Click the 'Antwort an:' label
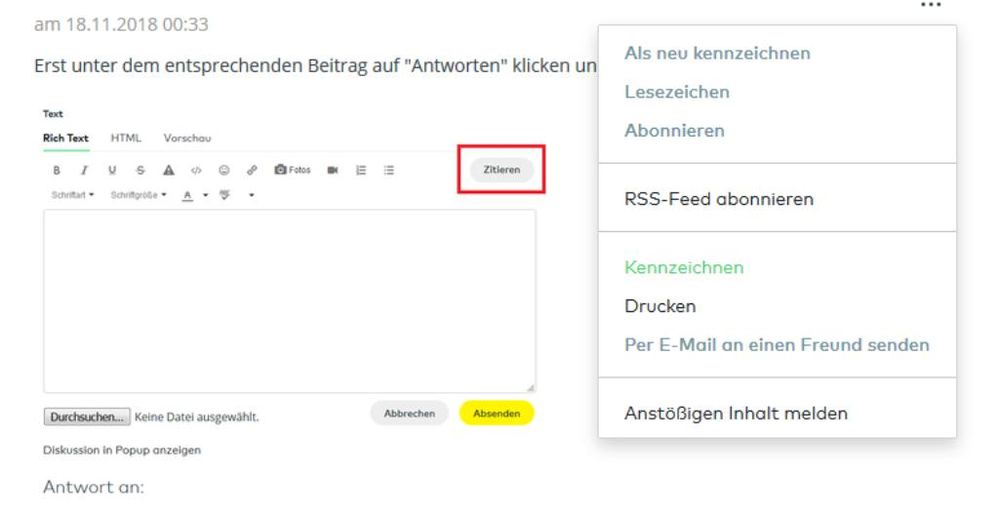The width and height of the screenshot is (999, 515). pos(94,487)
